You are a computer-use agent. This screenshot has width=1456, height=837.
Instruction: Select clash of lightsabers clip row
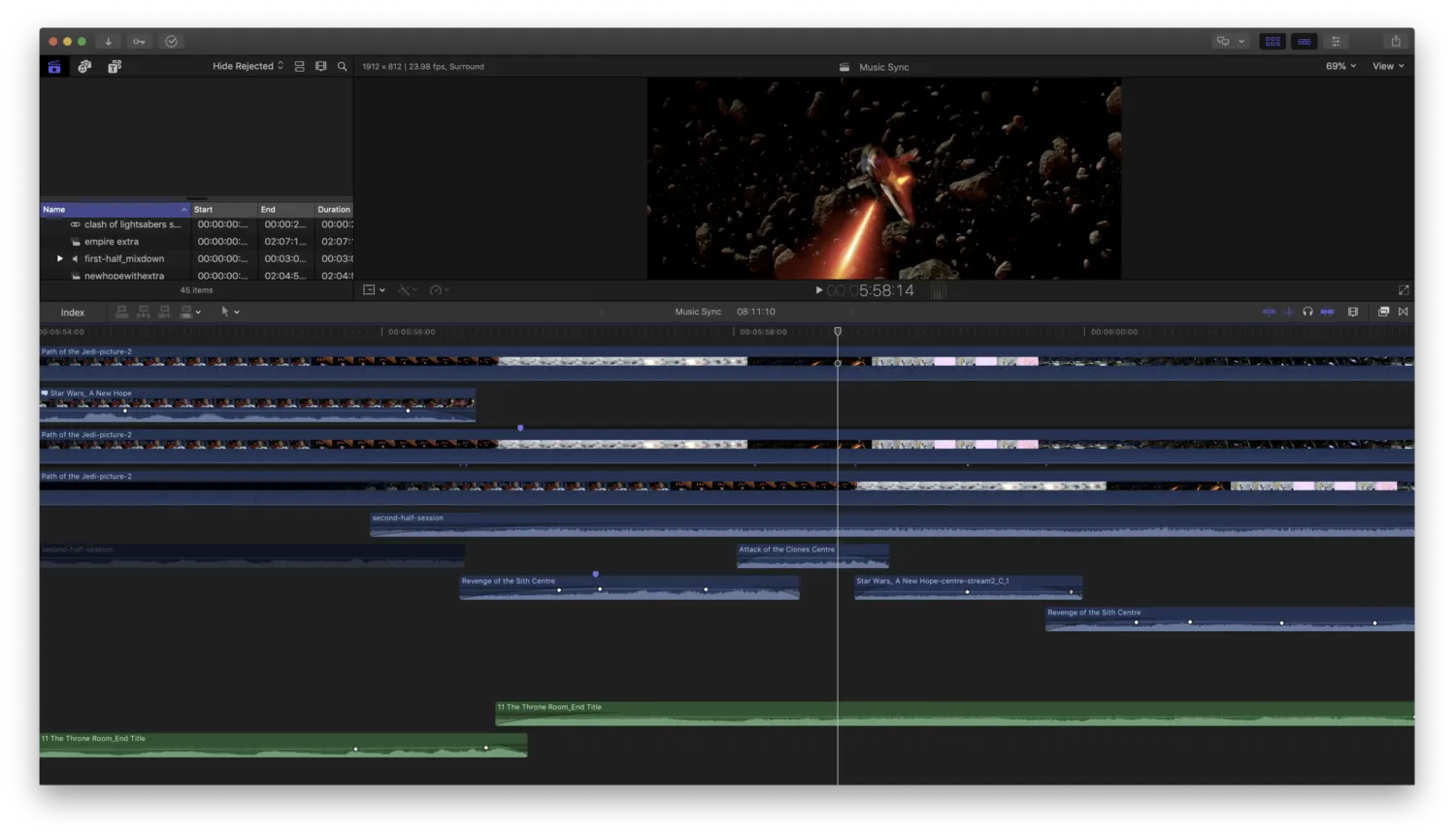coord(196,225)
